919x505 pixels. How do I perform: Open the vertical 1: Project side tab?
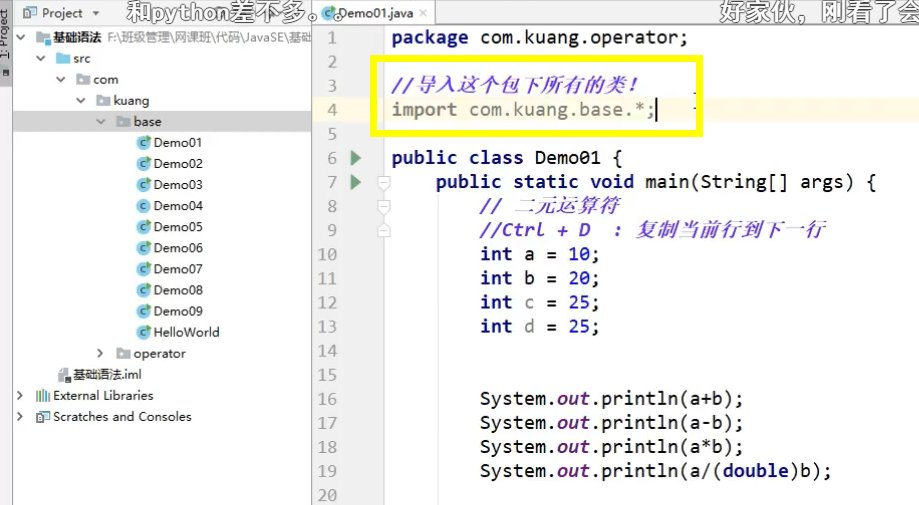5,34
